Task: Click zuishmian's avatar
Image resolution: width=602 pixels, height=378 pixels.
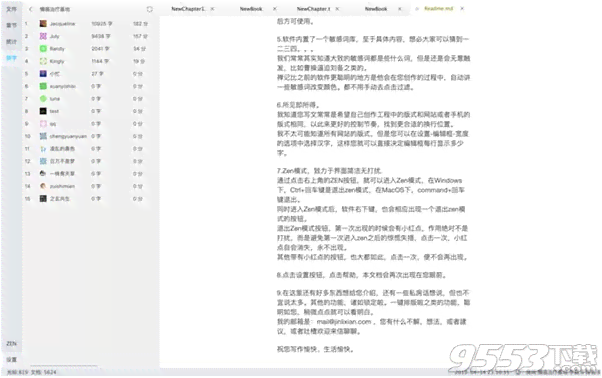Action: click(43, 186)
